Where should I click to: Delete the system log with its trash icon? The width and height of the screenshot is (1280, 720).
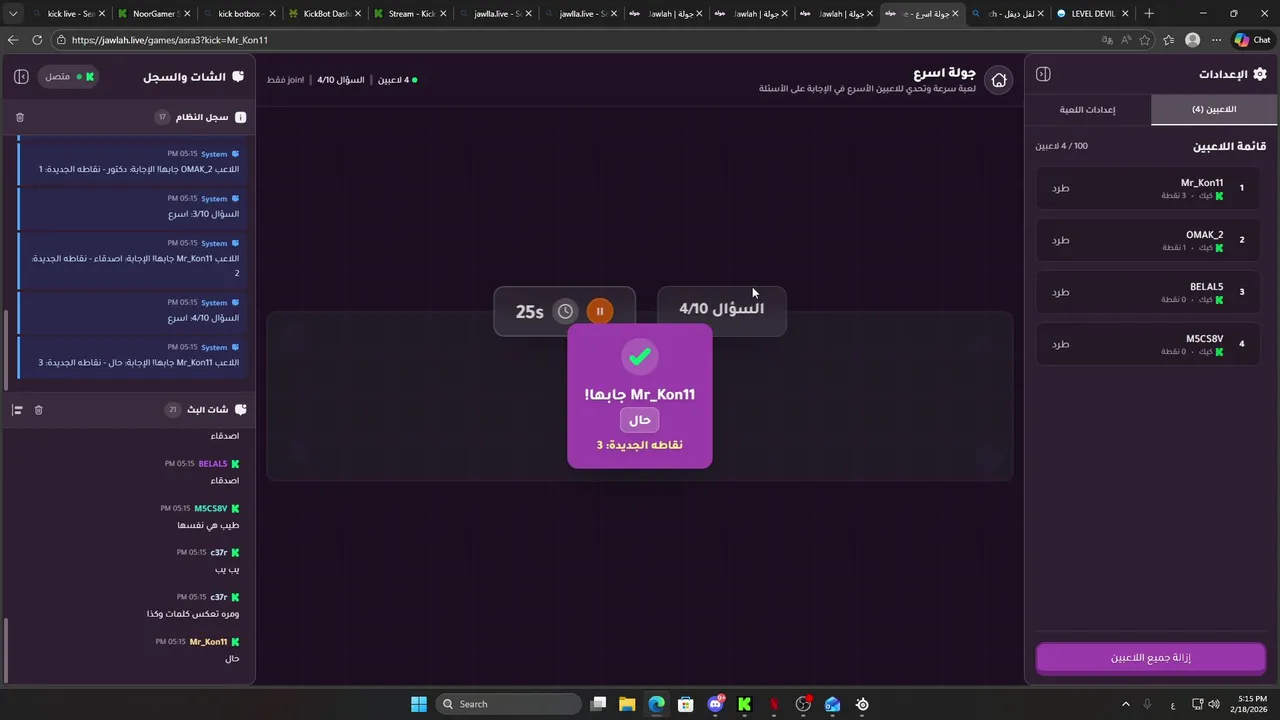(20, 117)
